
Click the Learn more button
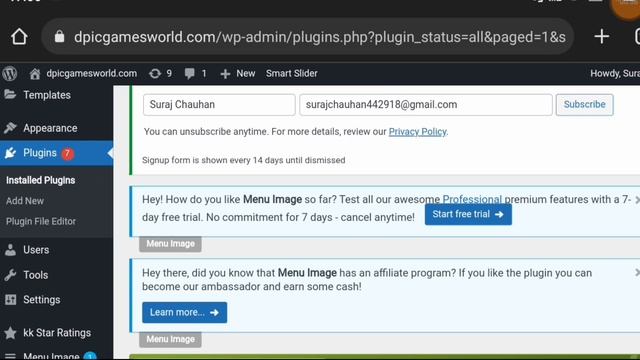(x=184, y=313)
